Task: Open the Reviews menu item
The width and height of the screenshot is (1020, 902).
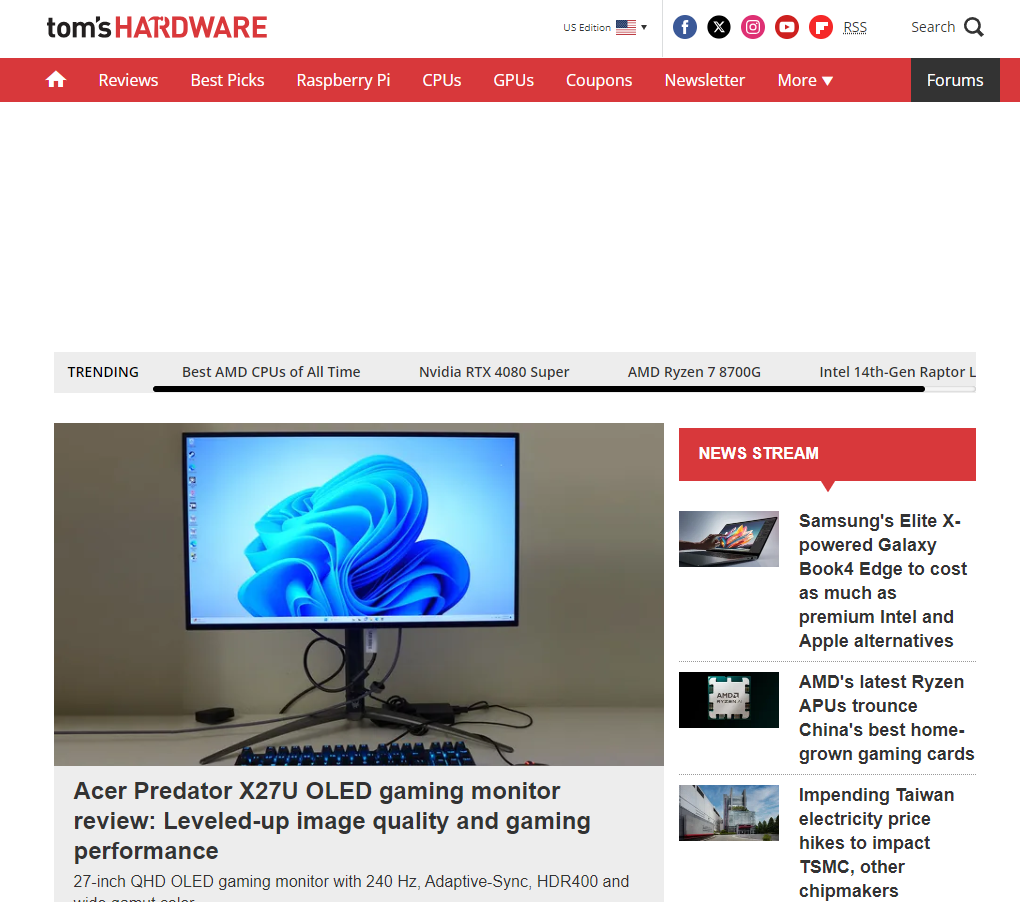Action: click(128, 80)
